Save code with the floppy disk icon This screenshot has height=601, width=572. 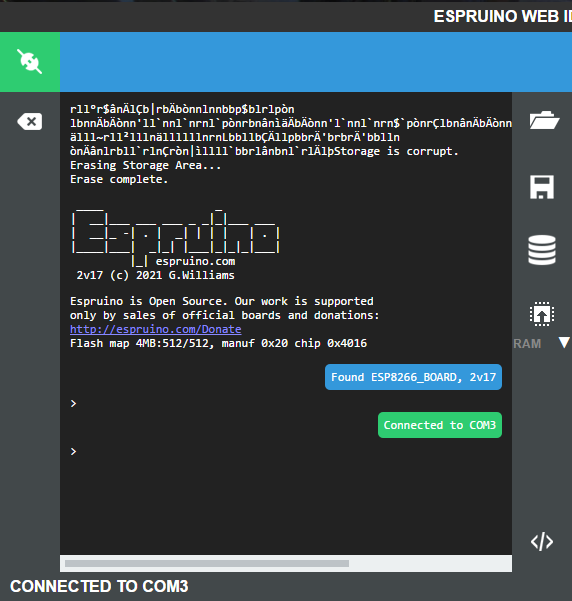[x=542, y=187]
